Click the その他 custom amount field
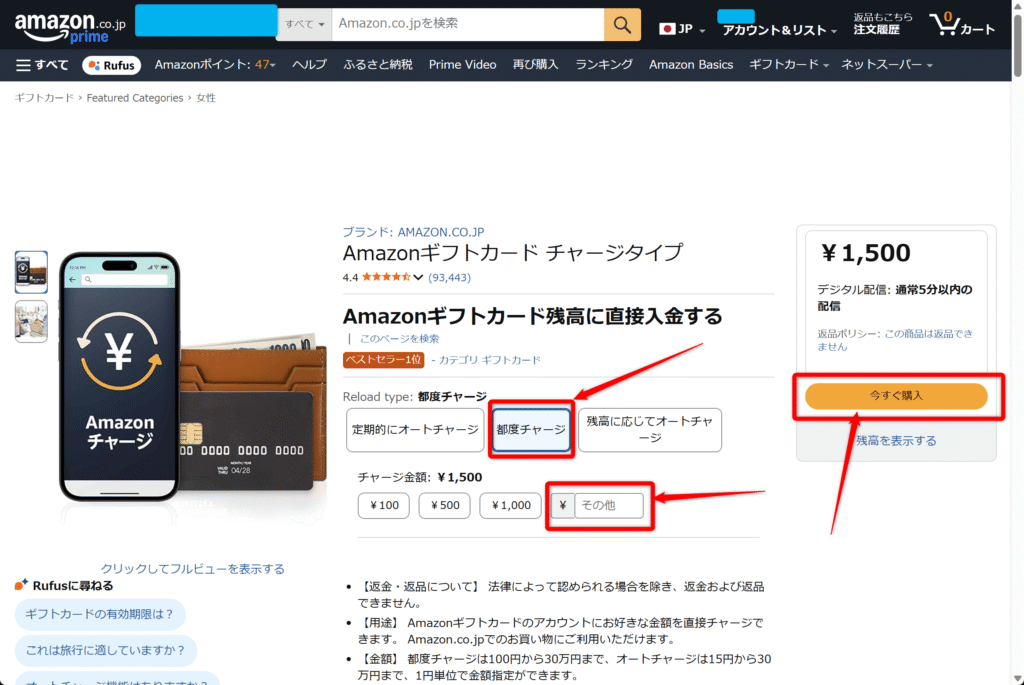The width and height of the screenshot is (1024, 685). coord(609,505)
